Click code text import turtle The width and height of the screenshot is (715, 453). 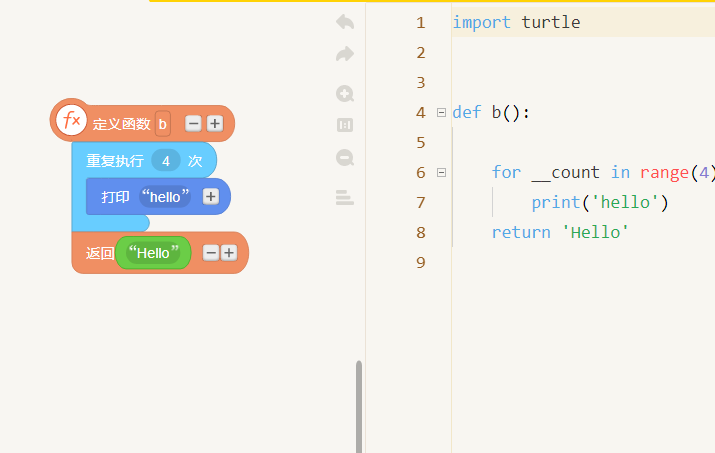[x=516, y=22]
